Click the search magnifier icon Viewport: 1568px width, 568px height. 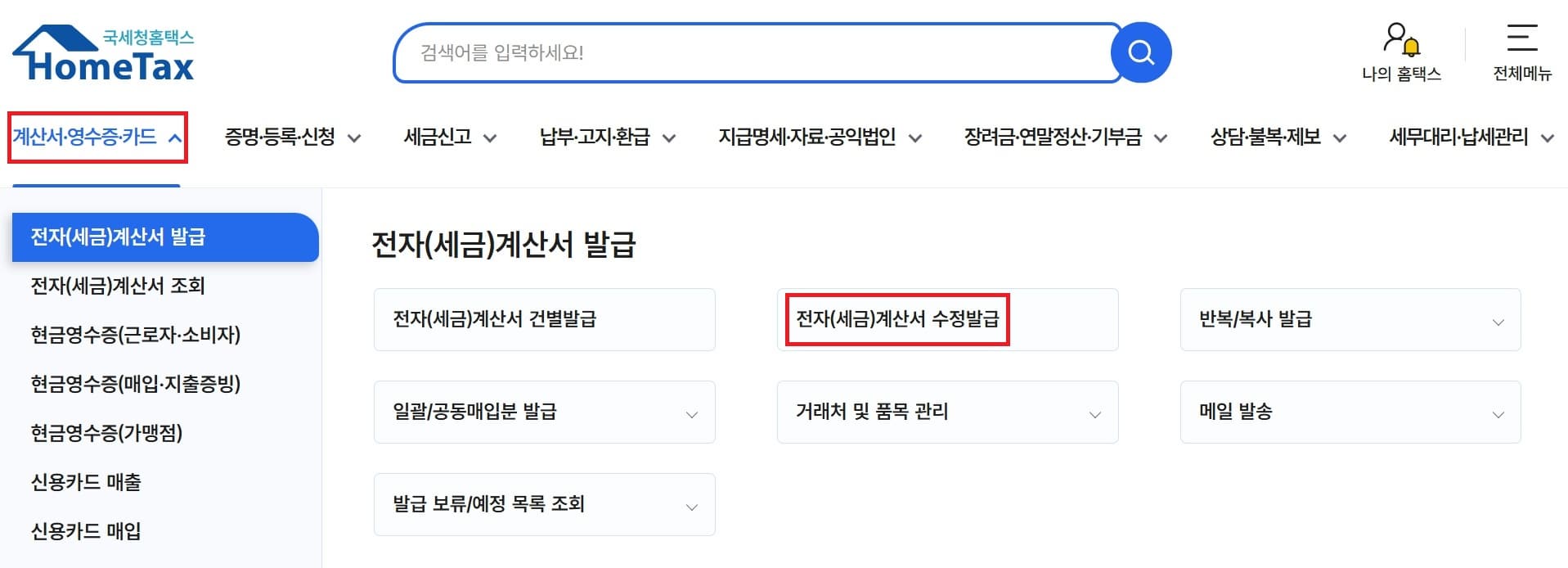point(1140,52)
